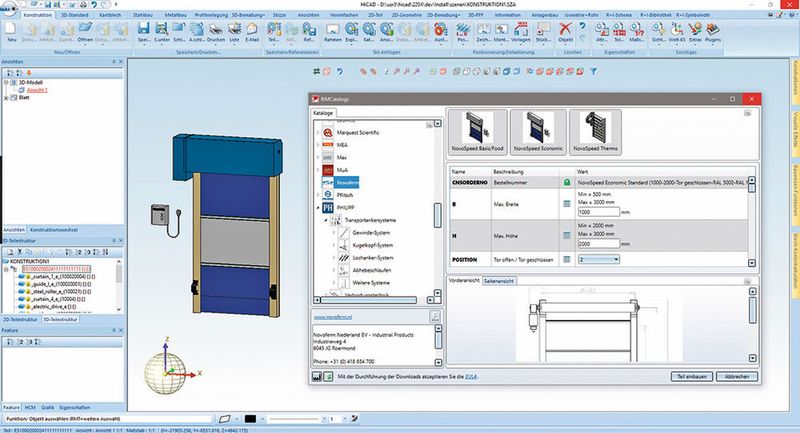Select the NovoSpeed Thermo thumbnail

click(x=595, y=132)
